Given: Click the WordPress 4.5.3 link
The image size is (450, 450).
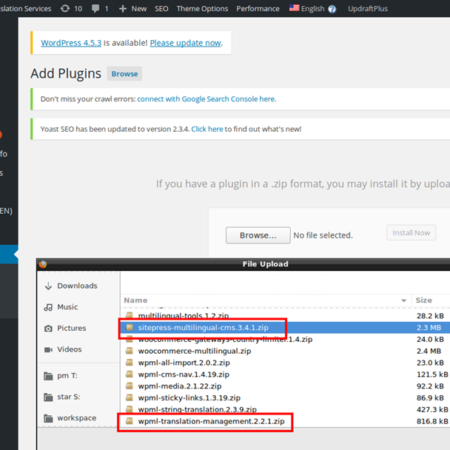Looking at the screenshot, I should [71, 43].
